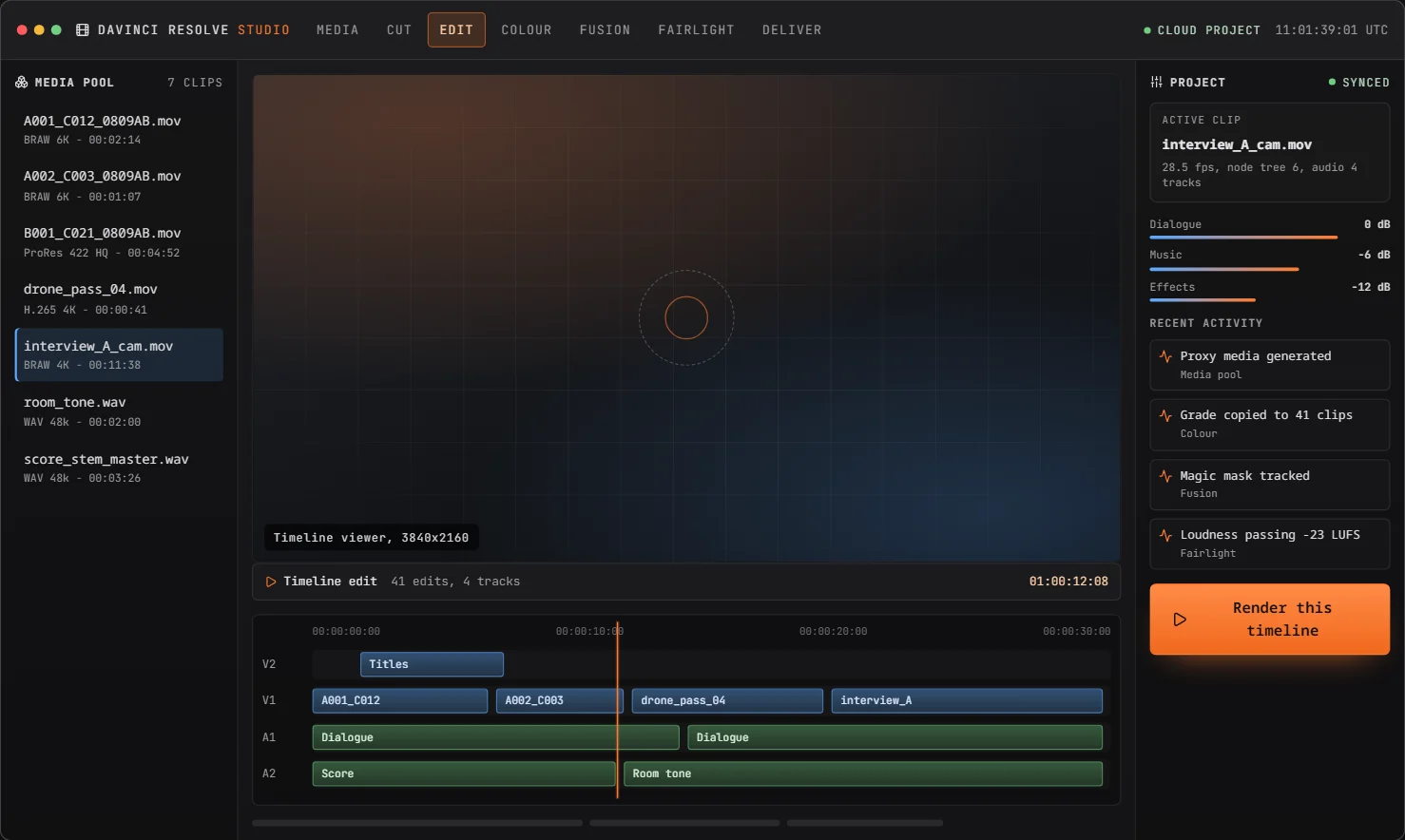1405x840 pixels.
Task: Open the Magic mask tracked activity
Action: point(1270,485)
